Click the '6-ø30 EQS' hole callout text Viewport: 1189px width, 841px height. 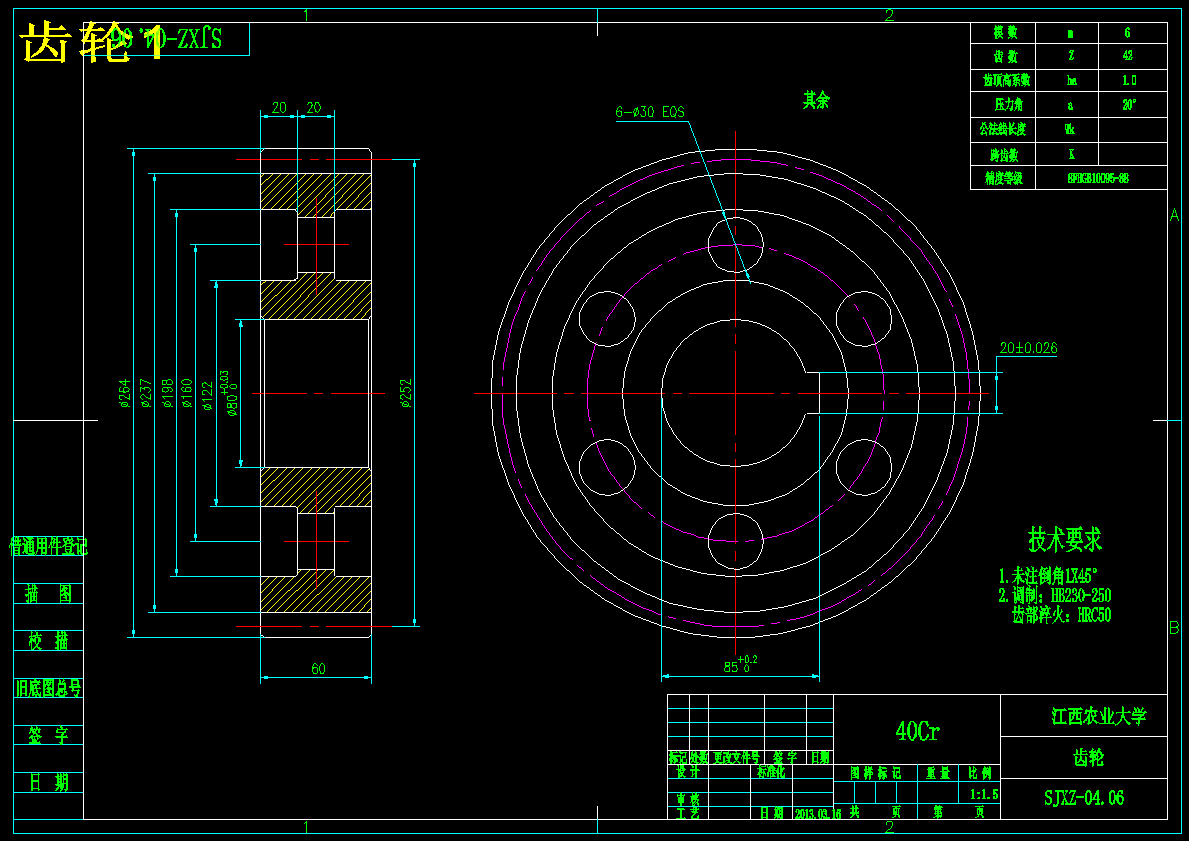[650, 112]
